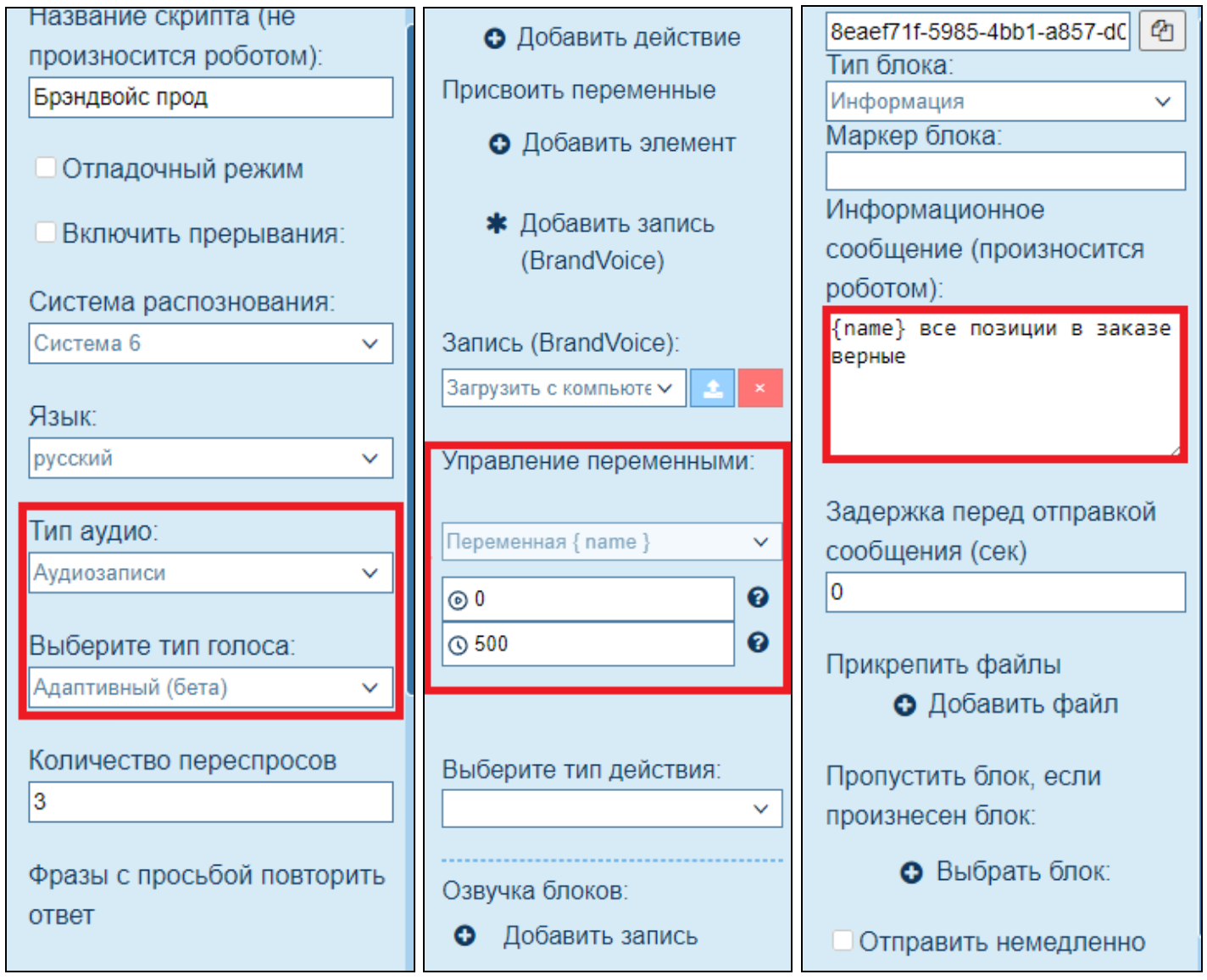The image size is (1207, 980).
Task: Check the Отправить немедленно checkbox
Action: 843,940
